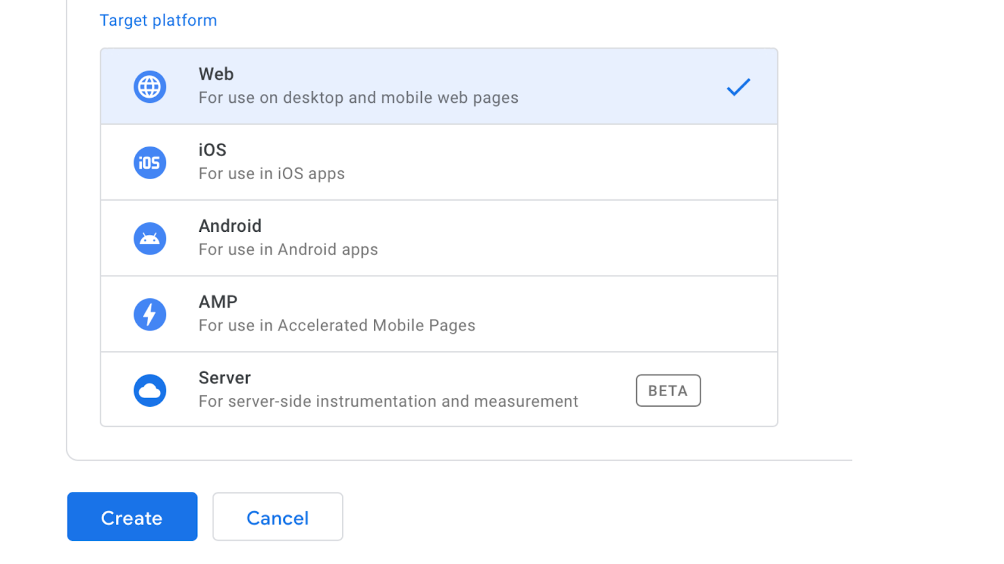Cancel container creation
This screenshot has width=1004, height=564.
pyautogui.click(x=278, y=517)
